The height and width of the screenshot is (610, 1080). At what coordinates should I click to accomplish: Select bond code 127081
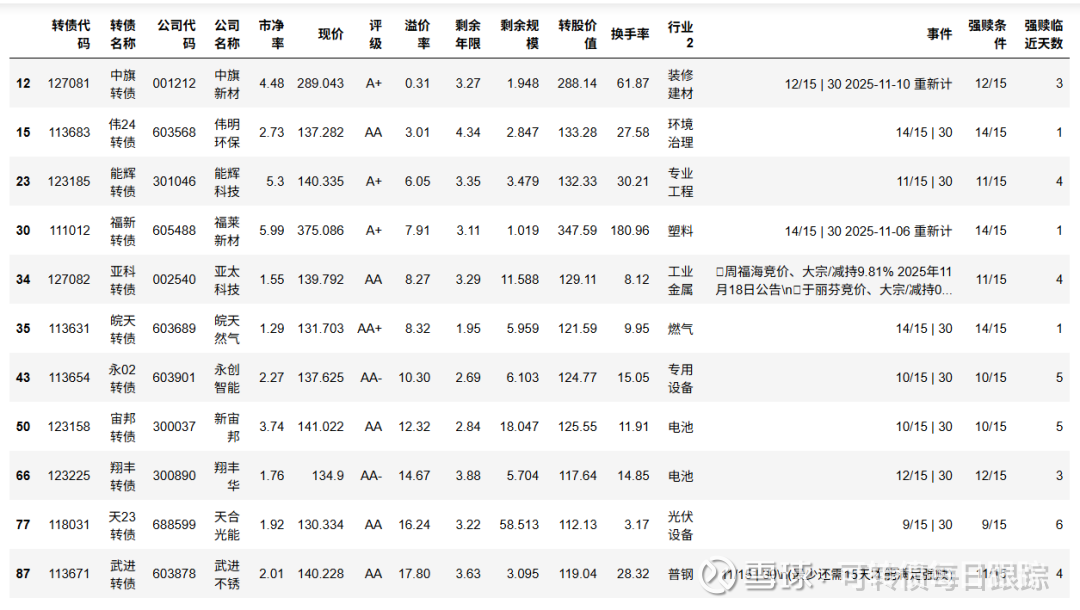coord(69,83)
